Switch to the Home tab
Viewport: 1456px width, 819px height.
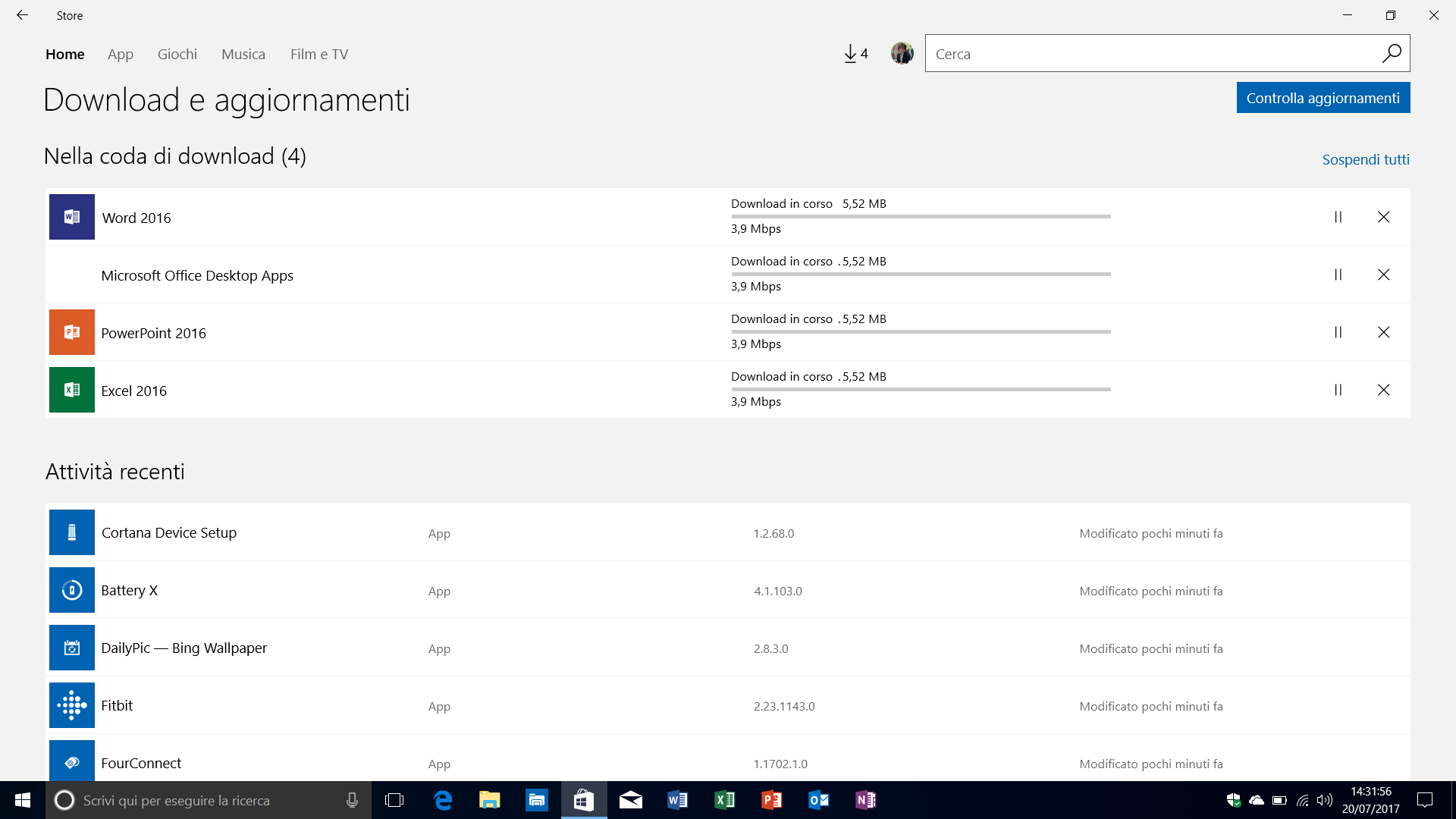65,54
